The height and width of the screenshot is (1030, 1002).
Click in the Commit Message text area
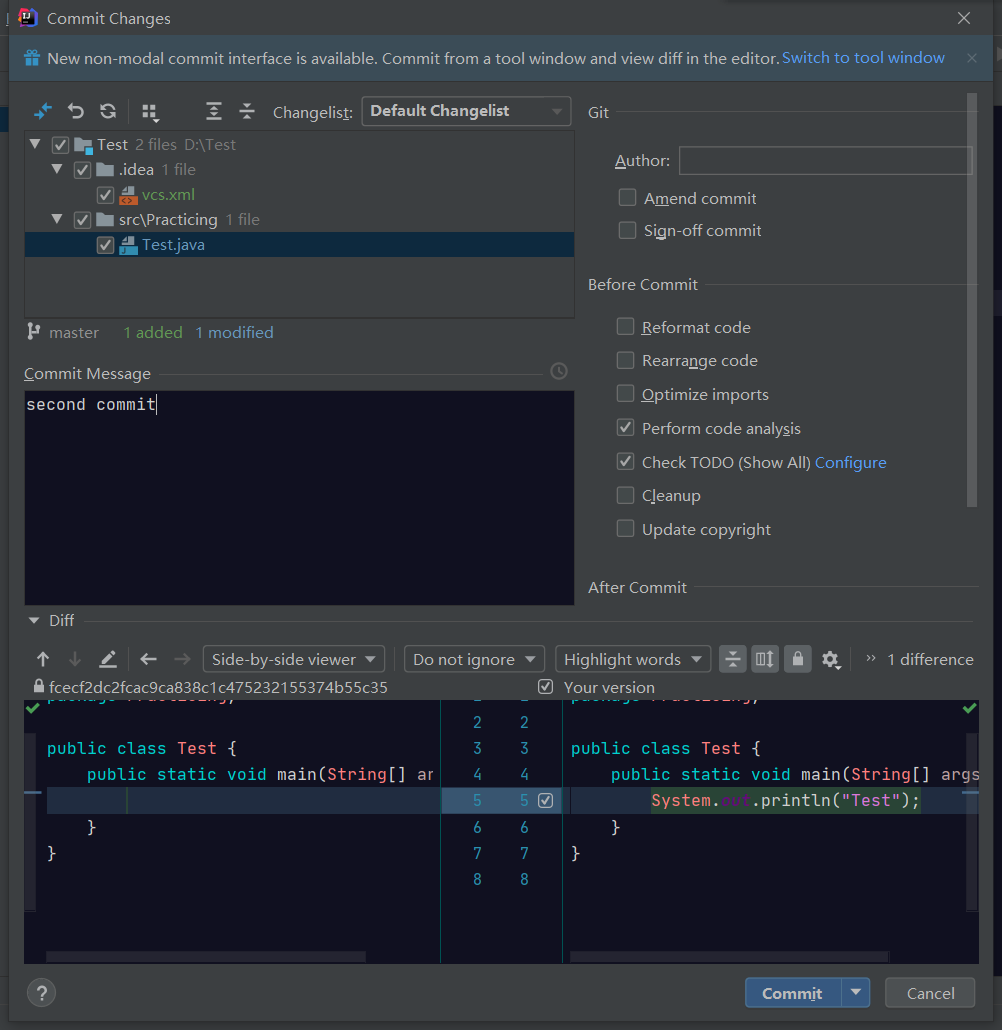pos(299,498)
